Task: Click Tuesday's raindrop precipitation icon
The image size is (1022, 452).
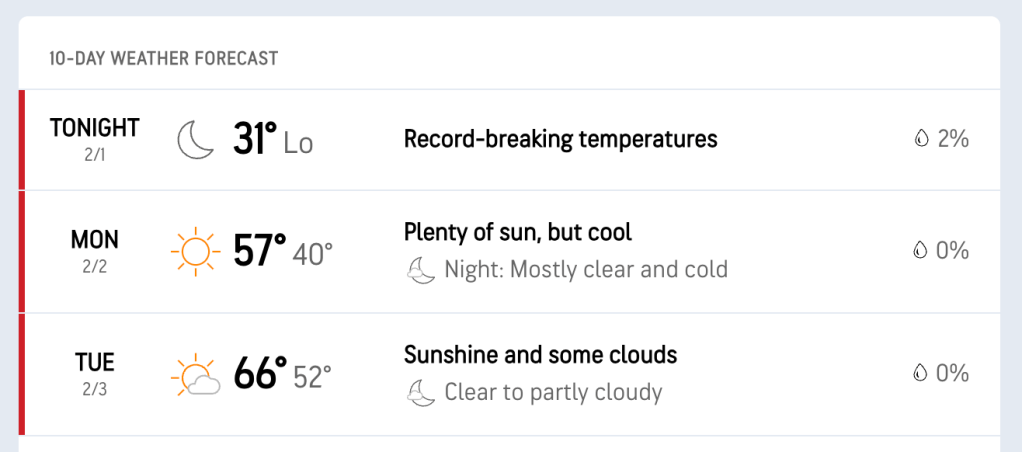Action: 919,373
